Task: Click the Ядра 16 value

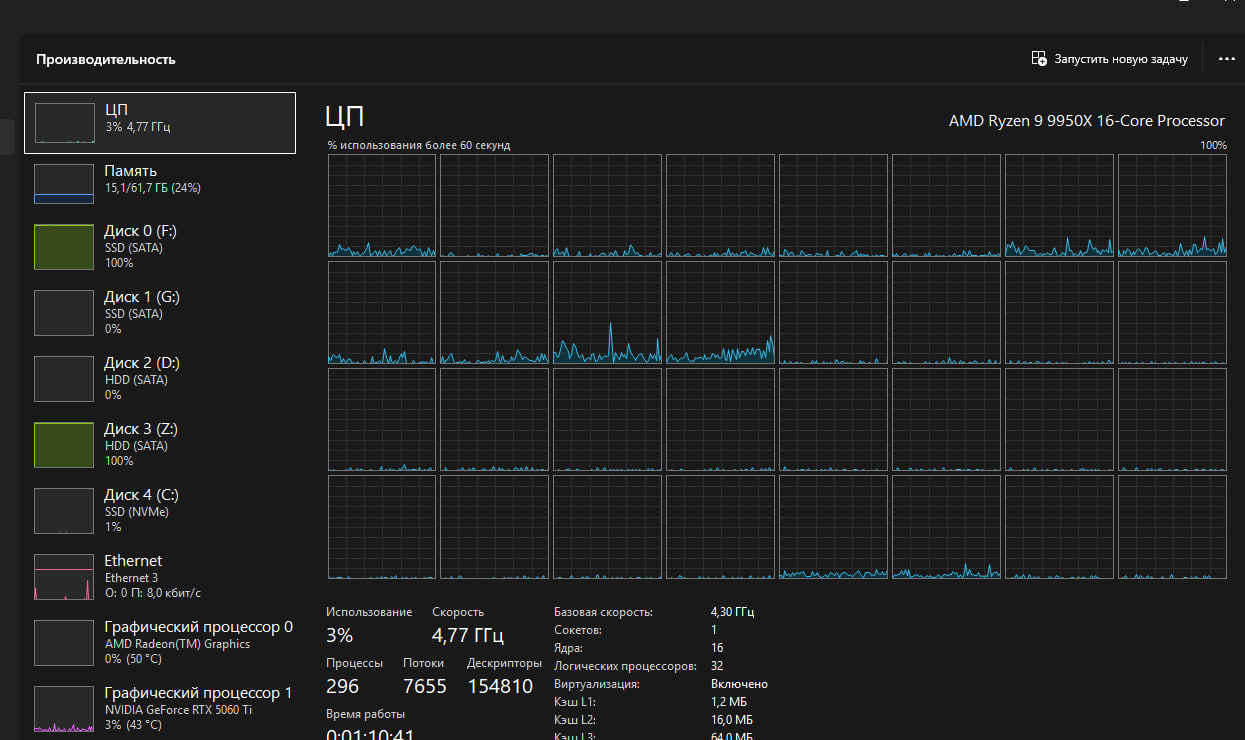Action: 717,648
